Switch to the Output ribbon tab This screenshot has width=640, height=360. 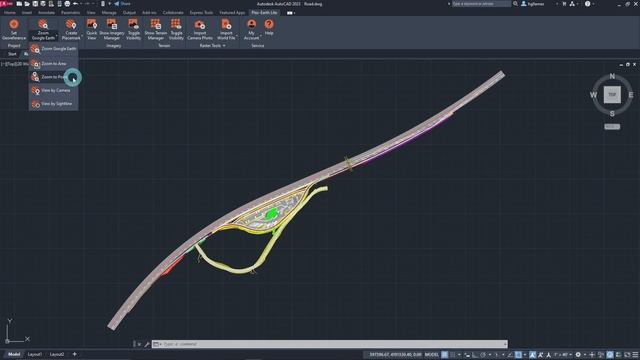pos(129,13)
